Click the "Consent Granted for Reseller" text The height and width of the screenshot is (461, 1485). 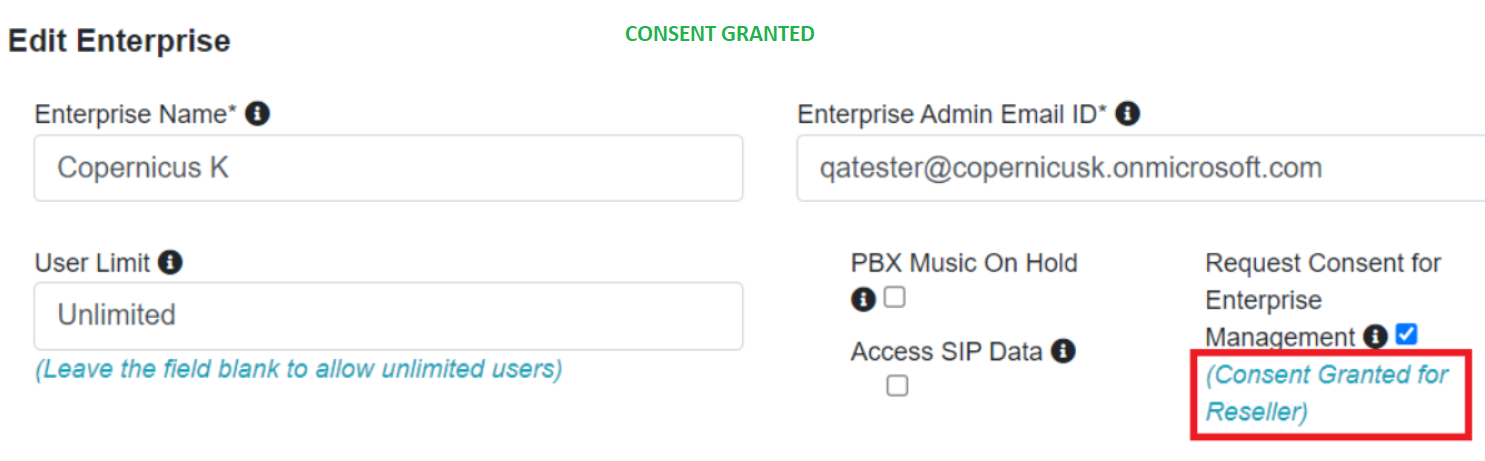click(1326, 393)
